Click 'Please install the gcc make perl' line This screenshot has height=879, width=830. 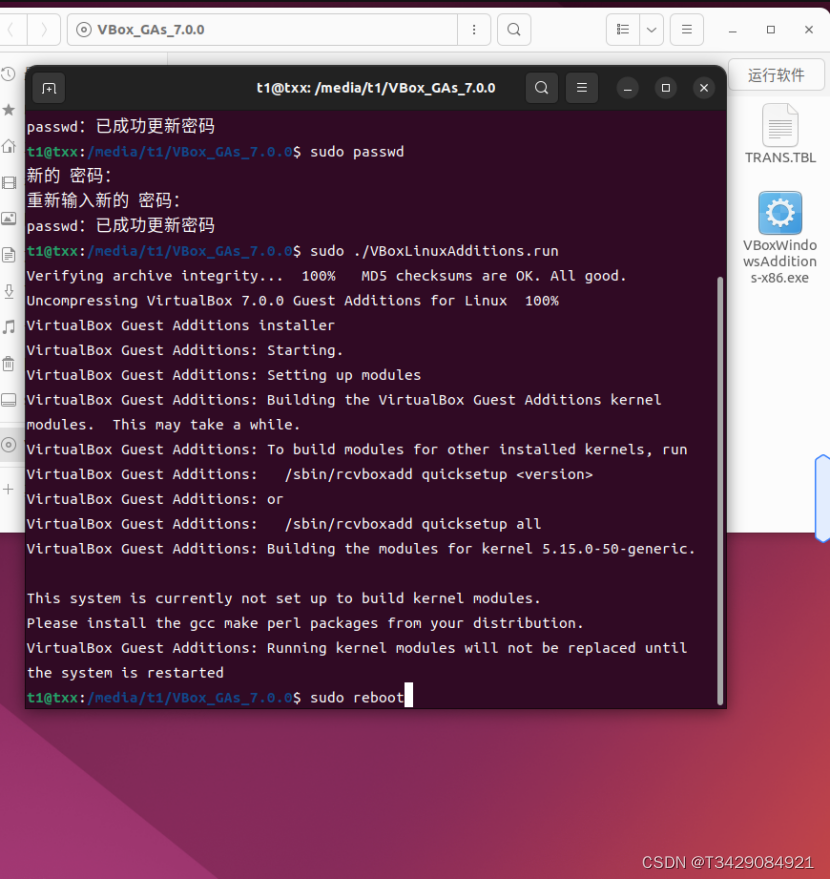pyautogui.click(x=305, y=623)
